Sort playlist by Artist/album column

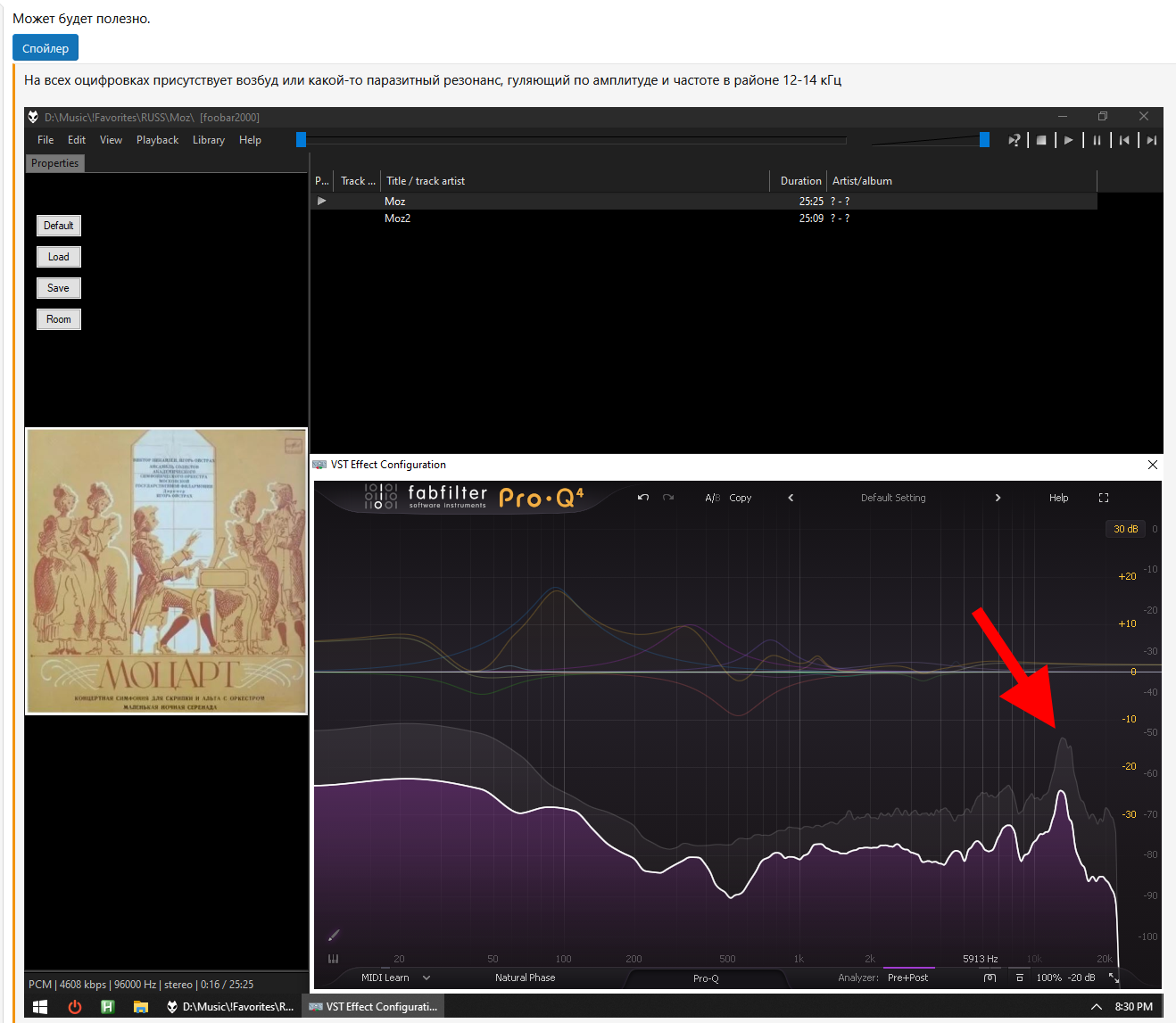[x=962, y=181]
